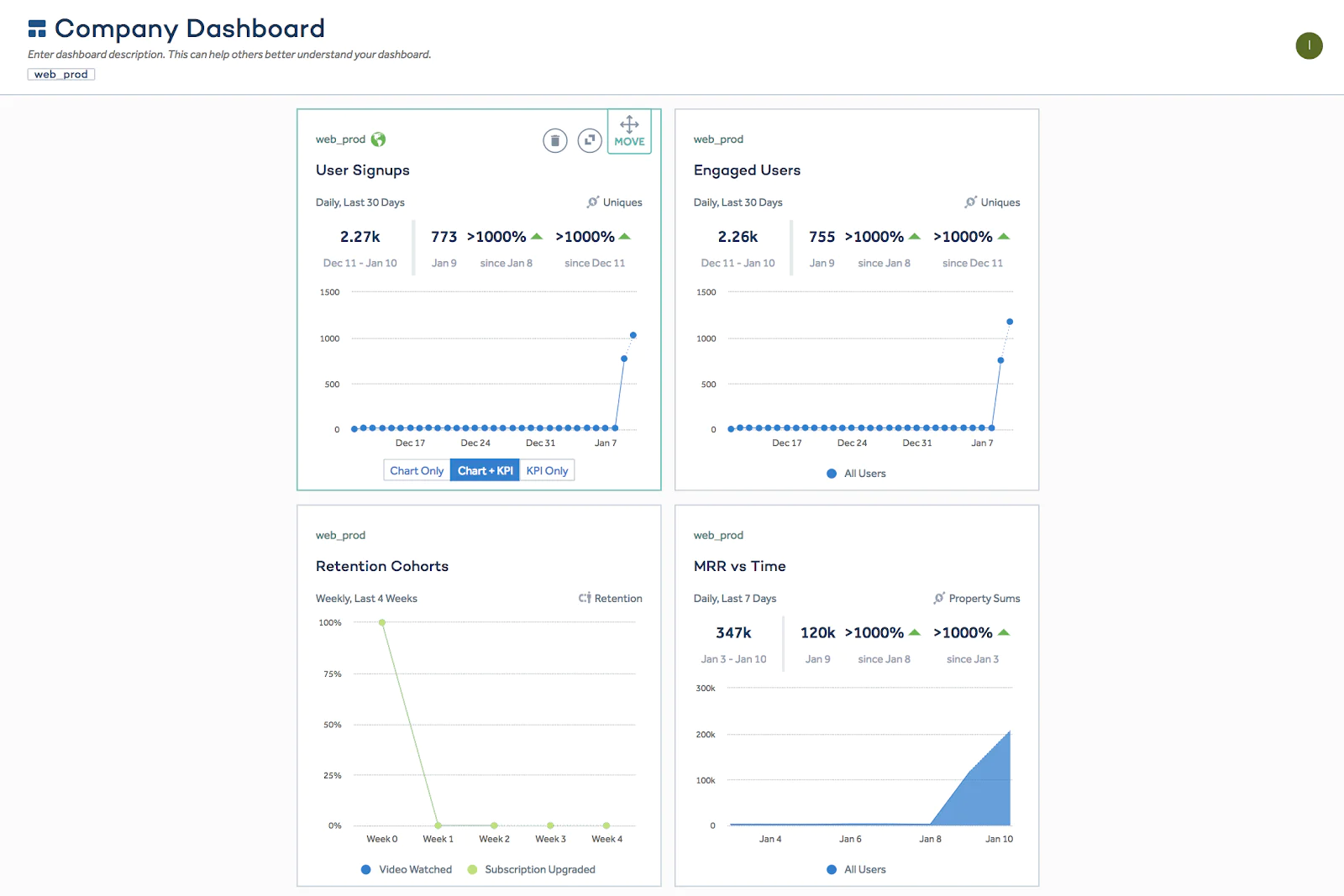The height and width of the screenshot is (896, 1344).
Task: Click the globe icon beside web_prod
Action: (x=377, y=139)
